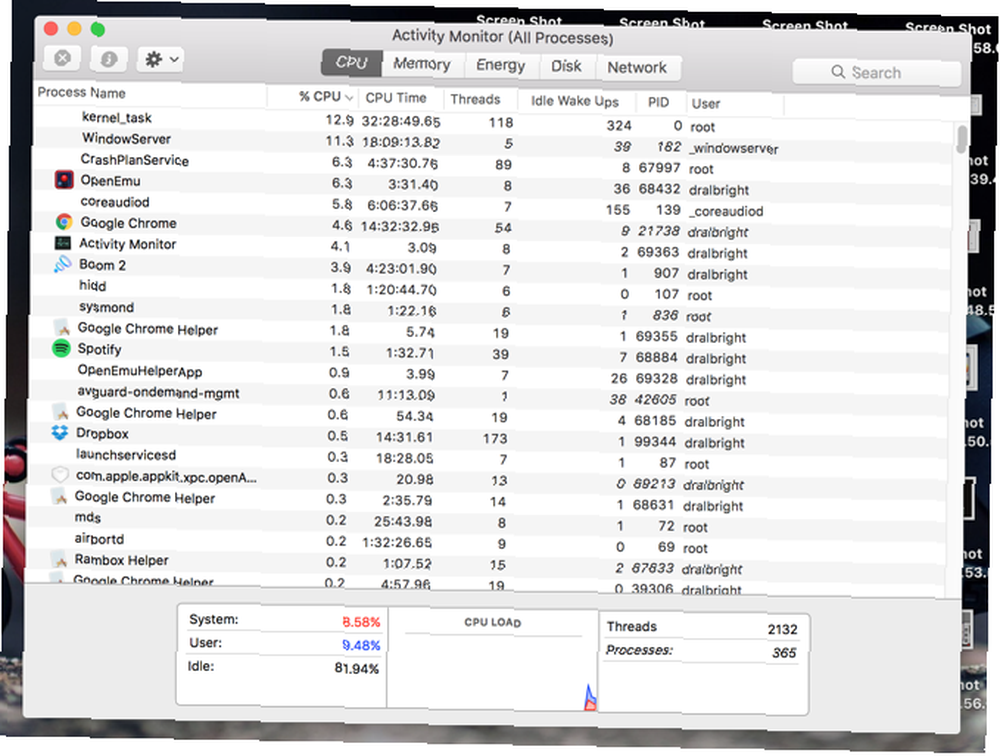Click the Spotify process name
Screen dimensions: 1000x756
click(99, 349)
